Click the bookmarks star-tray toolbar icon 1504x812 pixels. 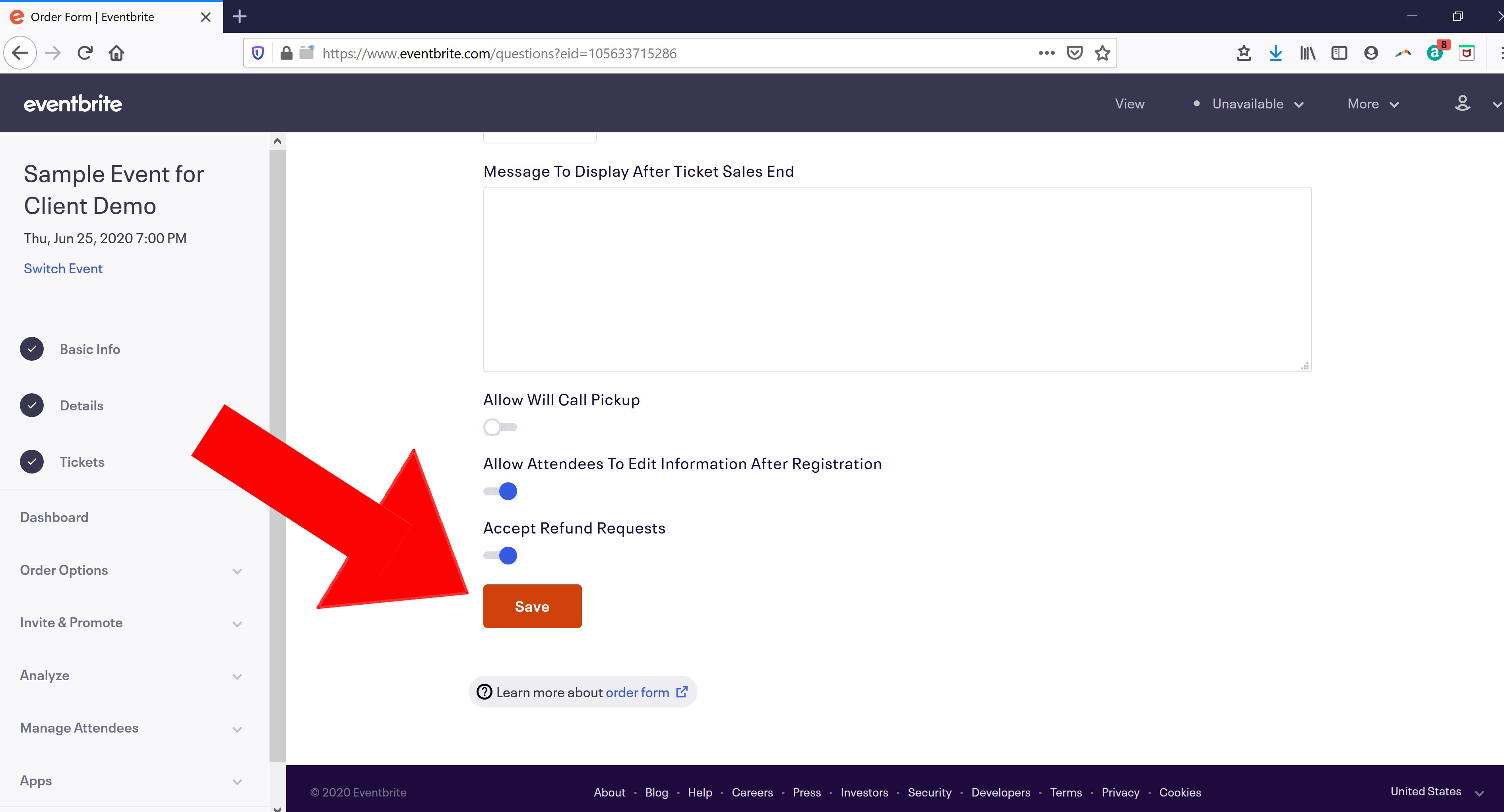1244,53
